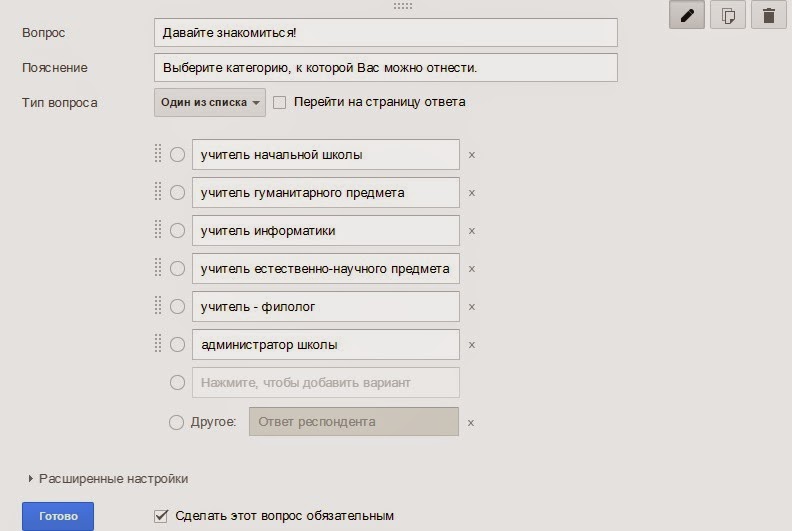
Task: Click the 'Пояснение' help text field
Action: point(386,68)
